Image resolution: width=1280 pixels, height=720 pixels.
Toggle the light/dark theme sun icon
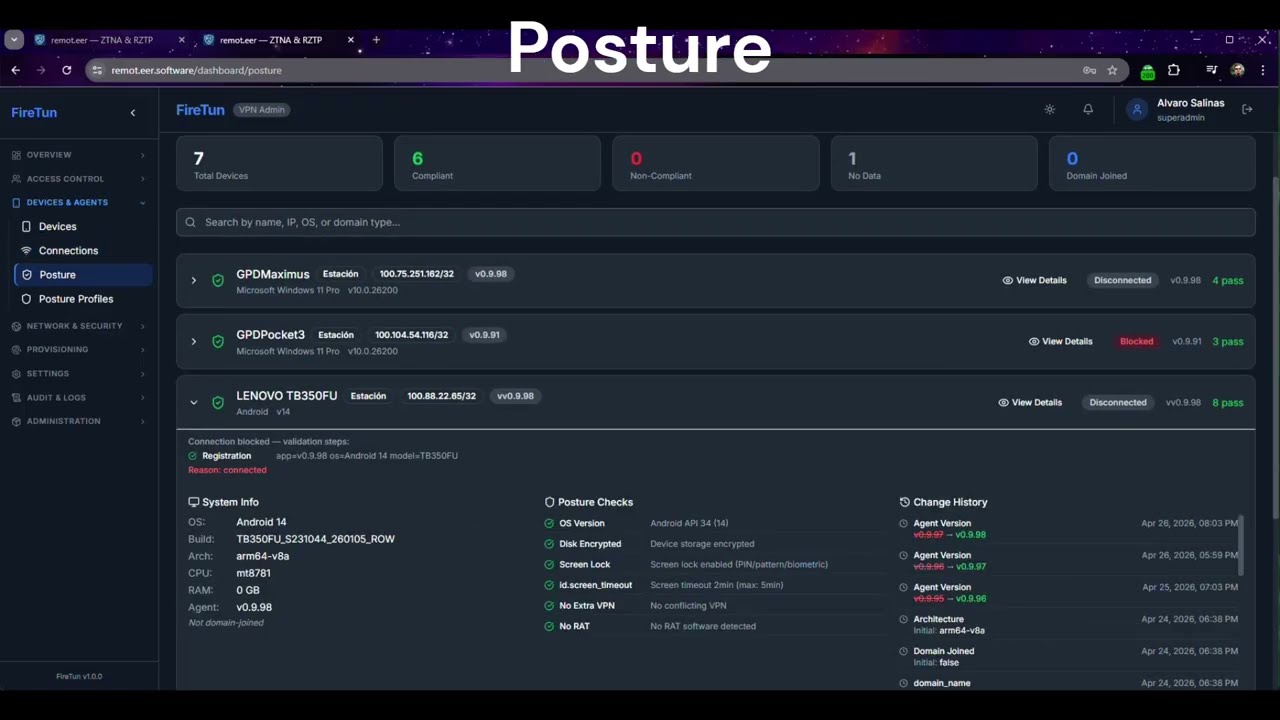[1049, 109]
